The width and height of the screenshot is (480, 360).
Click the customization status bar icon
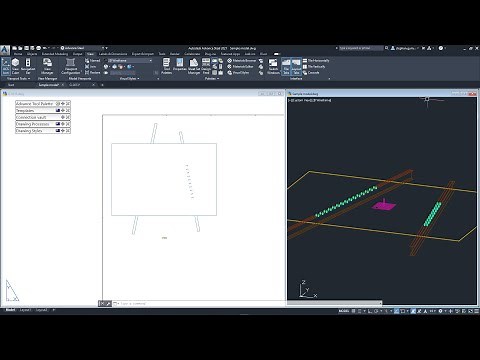point(476,311)
